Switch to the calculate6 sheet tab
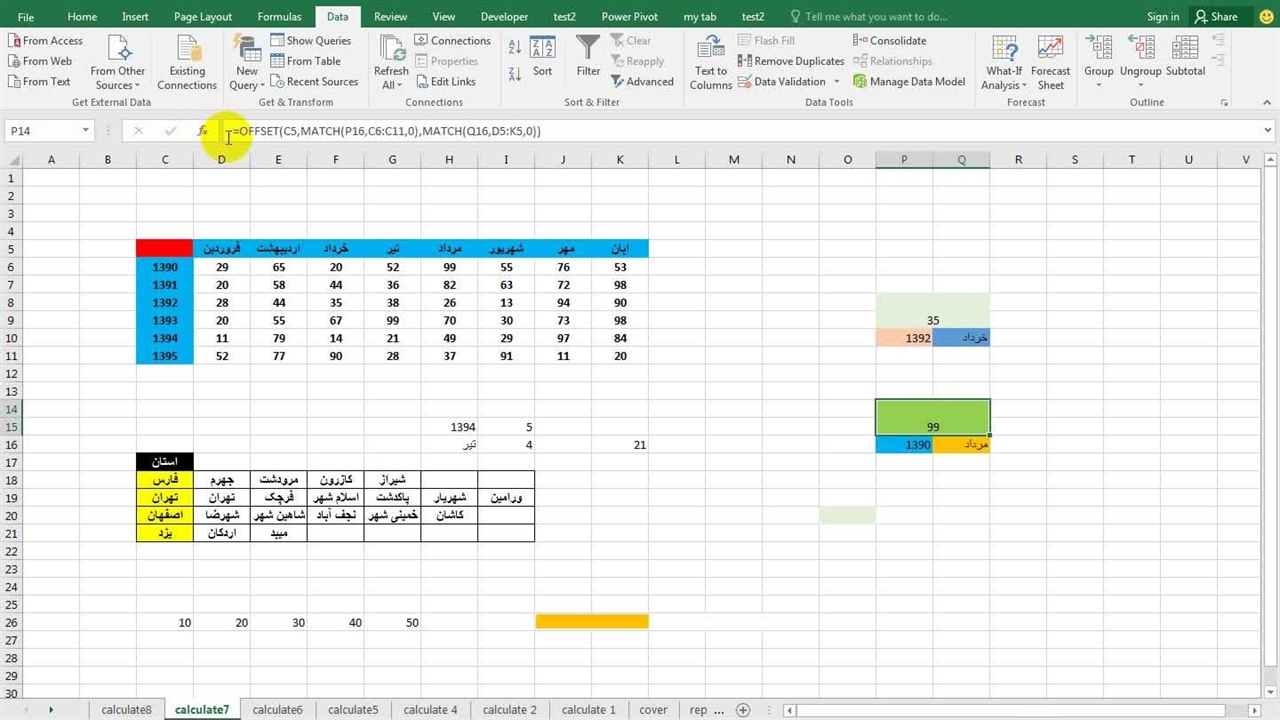This screenshot has width=1280, height=720. pos(277,710)
